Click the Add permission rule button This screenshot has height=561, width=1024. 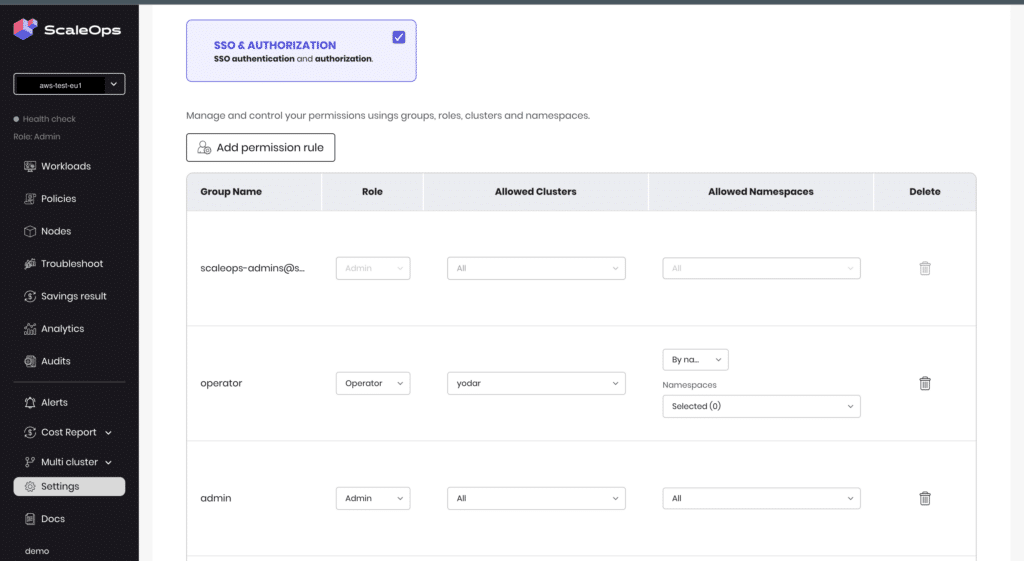click(x=260, y=147)
